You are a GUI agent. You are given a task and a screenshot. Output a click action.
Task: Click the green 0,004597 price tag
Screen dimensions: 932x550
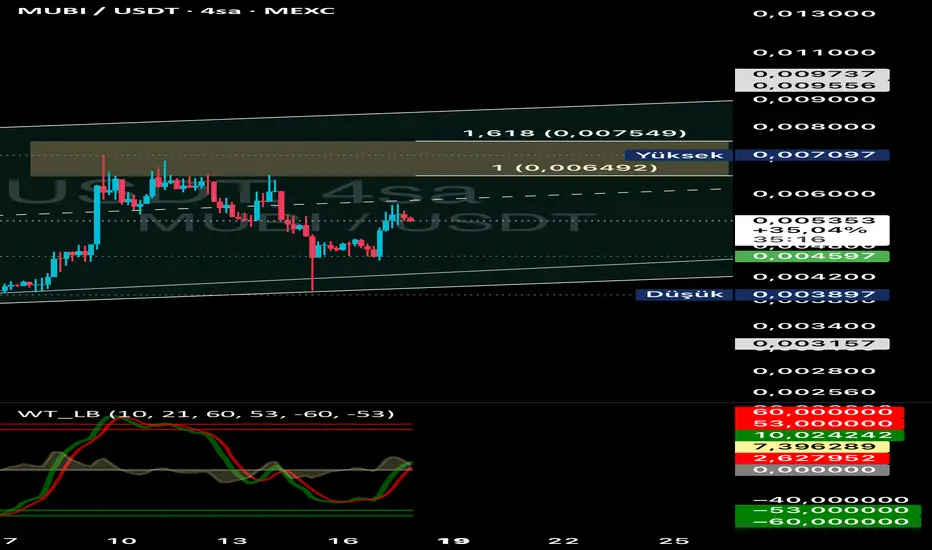[x=812, y=256]
